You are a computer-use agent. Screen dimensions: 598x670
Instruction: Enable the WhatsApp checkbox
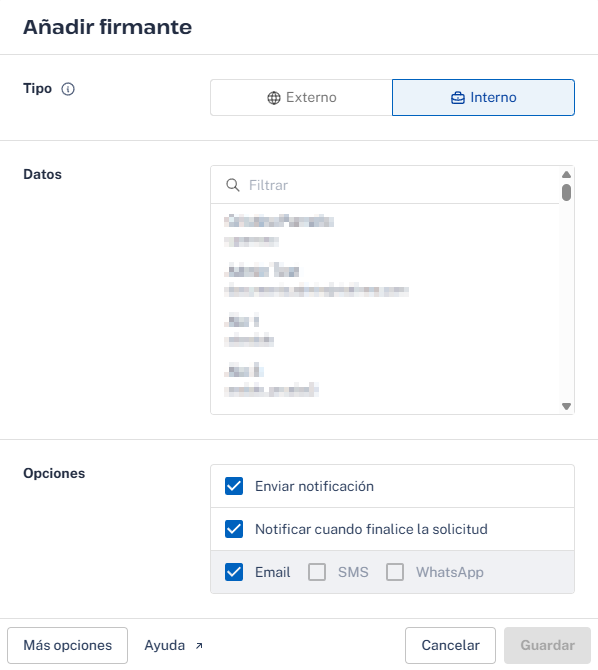tap(395, 572)
